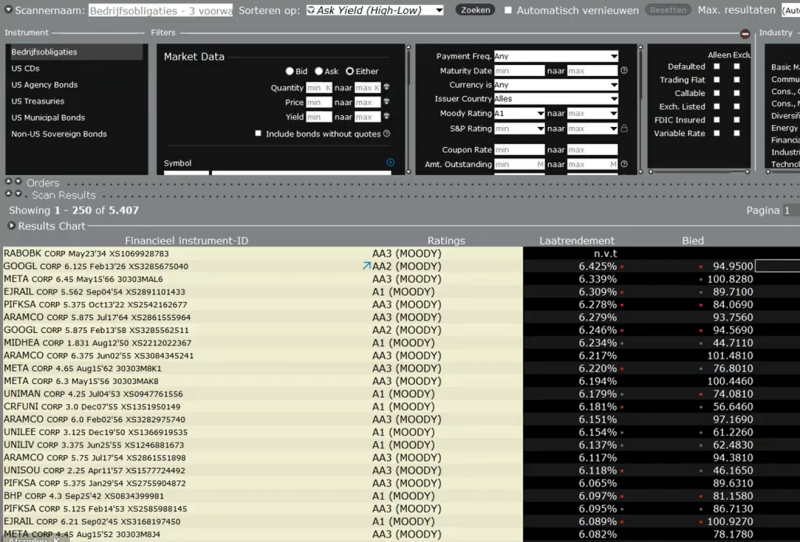Click scroll-down arrow of the Payment Freq. panel
This screenshot has height=542, width=800.
click(641, 171)
